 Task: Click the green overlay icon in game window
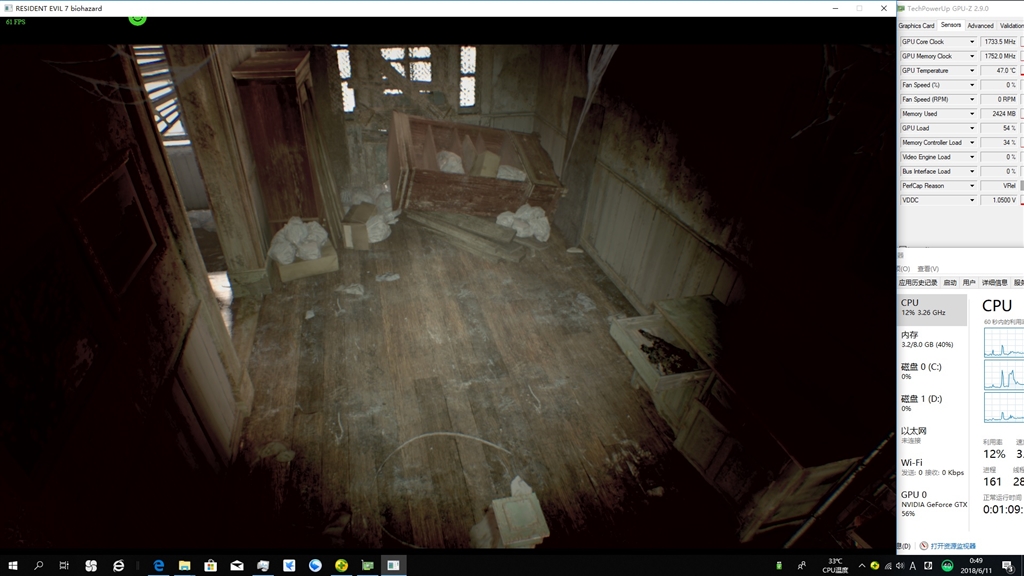[137, 20]
